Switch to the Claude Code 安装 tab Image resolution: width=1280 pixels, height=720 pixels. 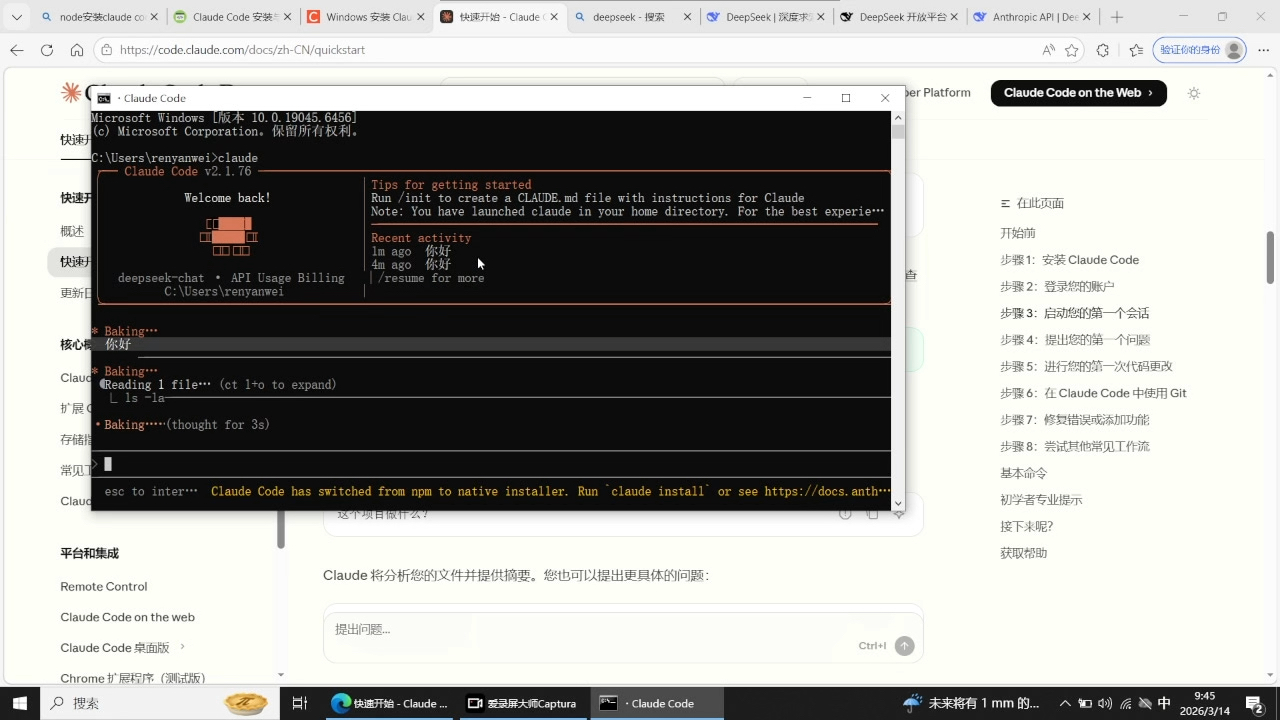coord(231,17)
